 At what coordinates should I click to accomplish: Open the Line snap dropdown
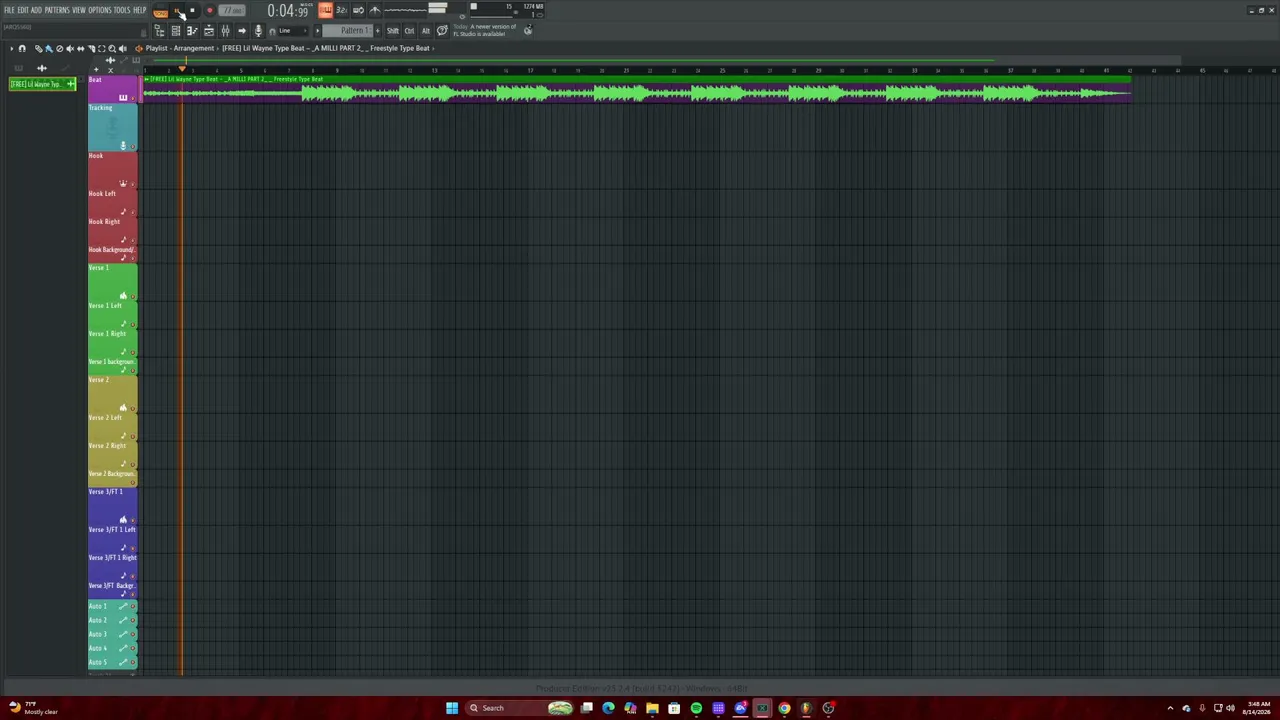[292, 31]
